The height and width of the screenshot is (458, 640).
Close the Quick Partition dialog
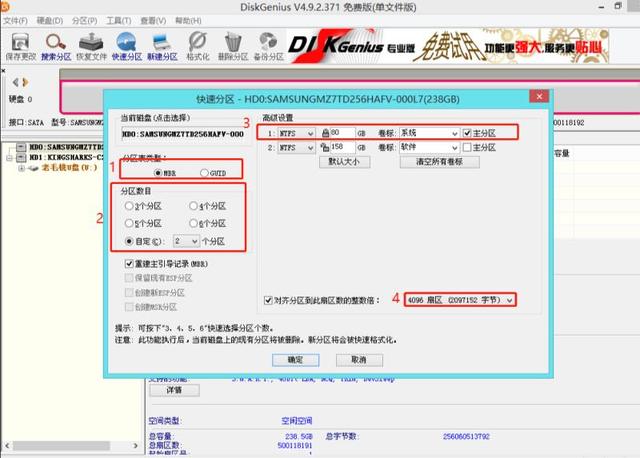(x=539, y=96)
